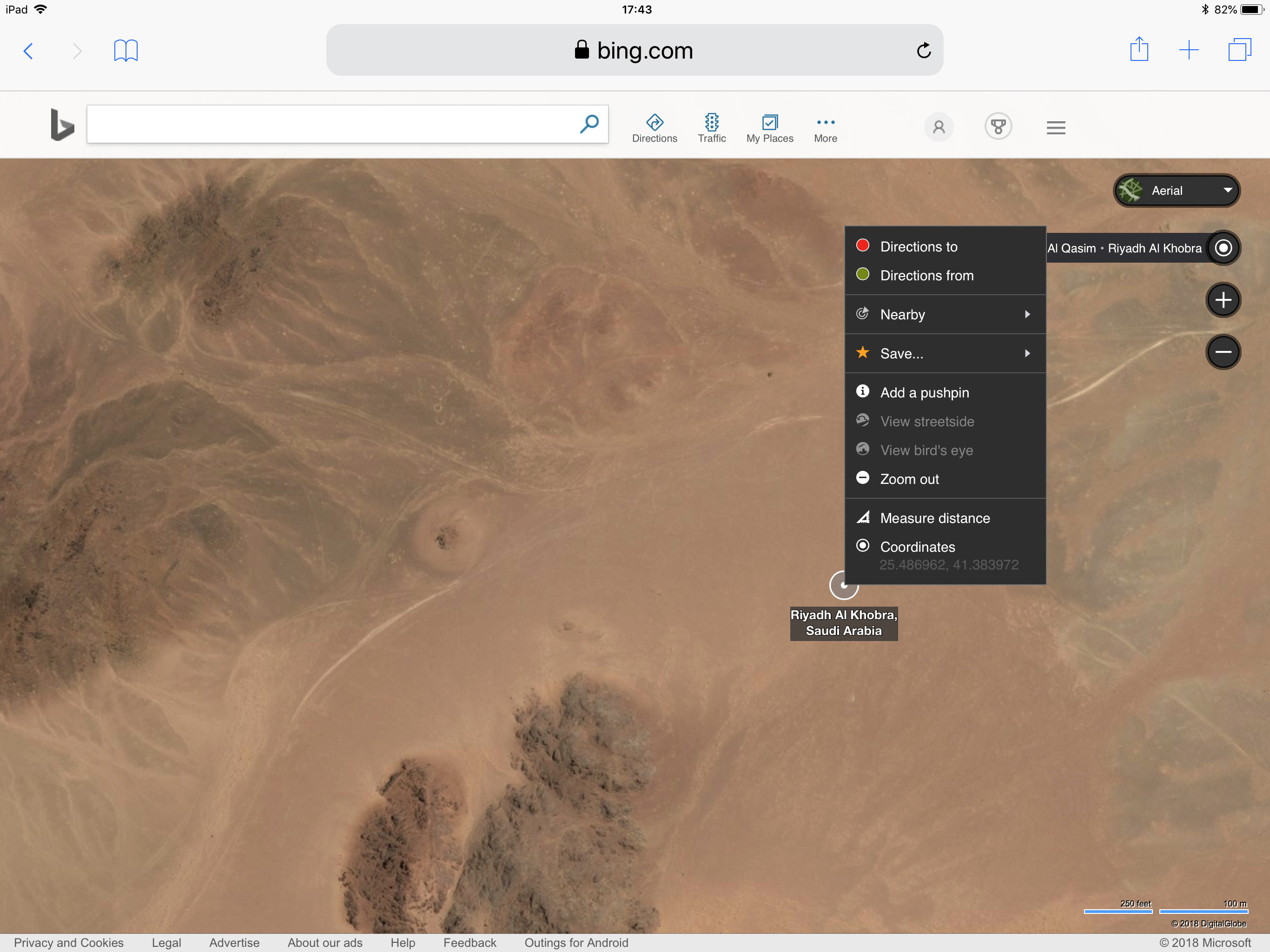This screenshot has width=1270, height=952.
Task: Open the hamburger settings menu icon
Action: point(1055,127)
